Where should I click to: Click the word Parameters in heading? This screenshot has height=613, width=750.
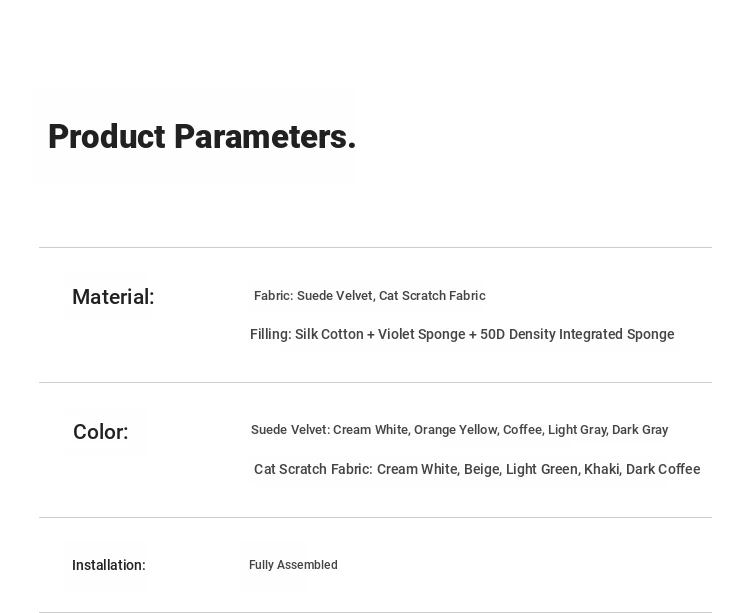(265, 137)
